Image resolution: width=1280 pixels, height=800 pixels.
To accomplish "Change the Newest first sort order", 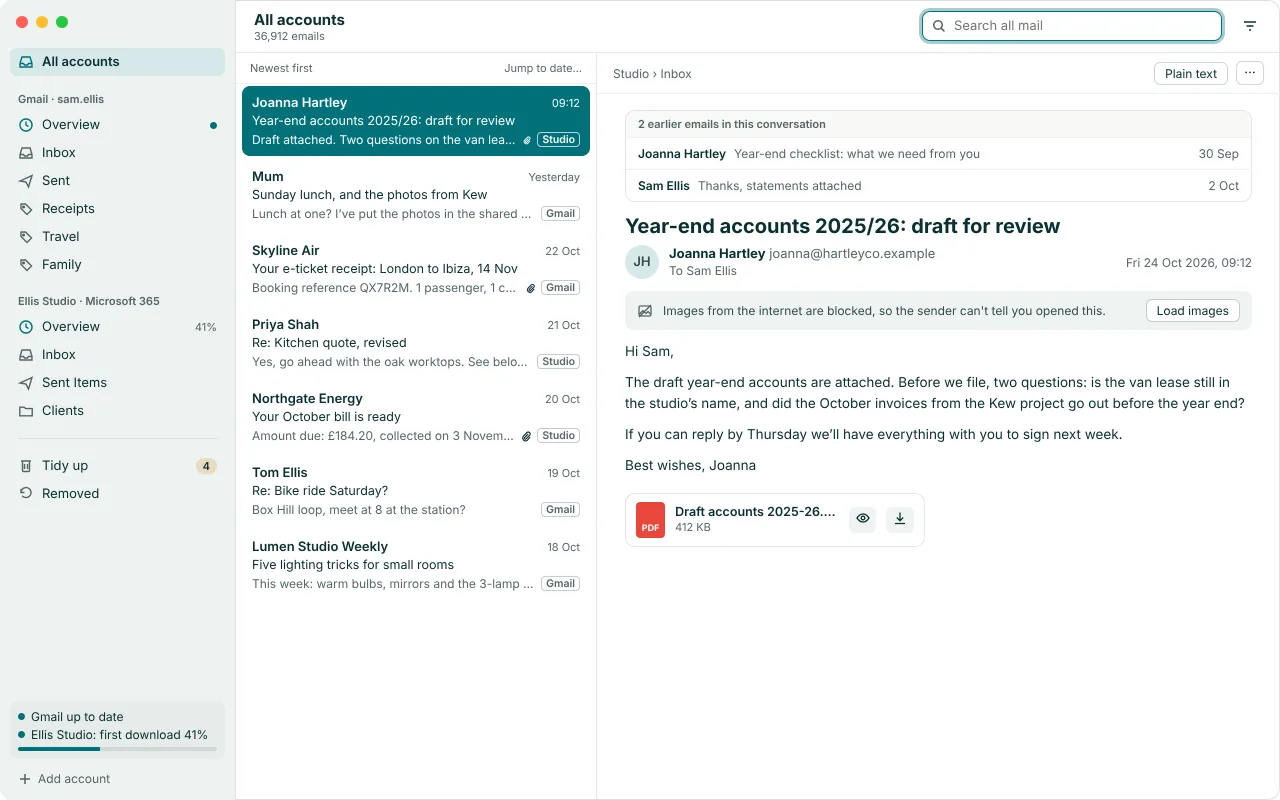I will point(281,68).
